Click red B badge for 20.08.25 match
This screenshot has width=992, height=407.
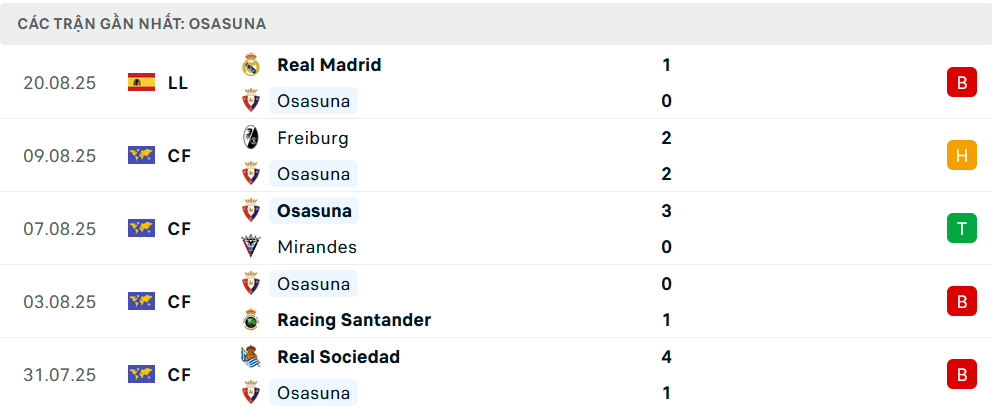coord(961,83)
